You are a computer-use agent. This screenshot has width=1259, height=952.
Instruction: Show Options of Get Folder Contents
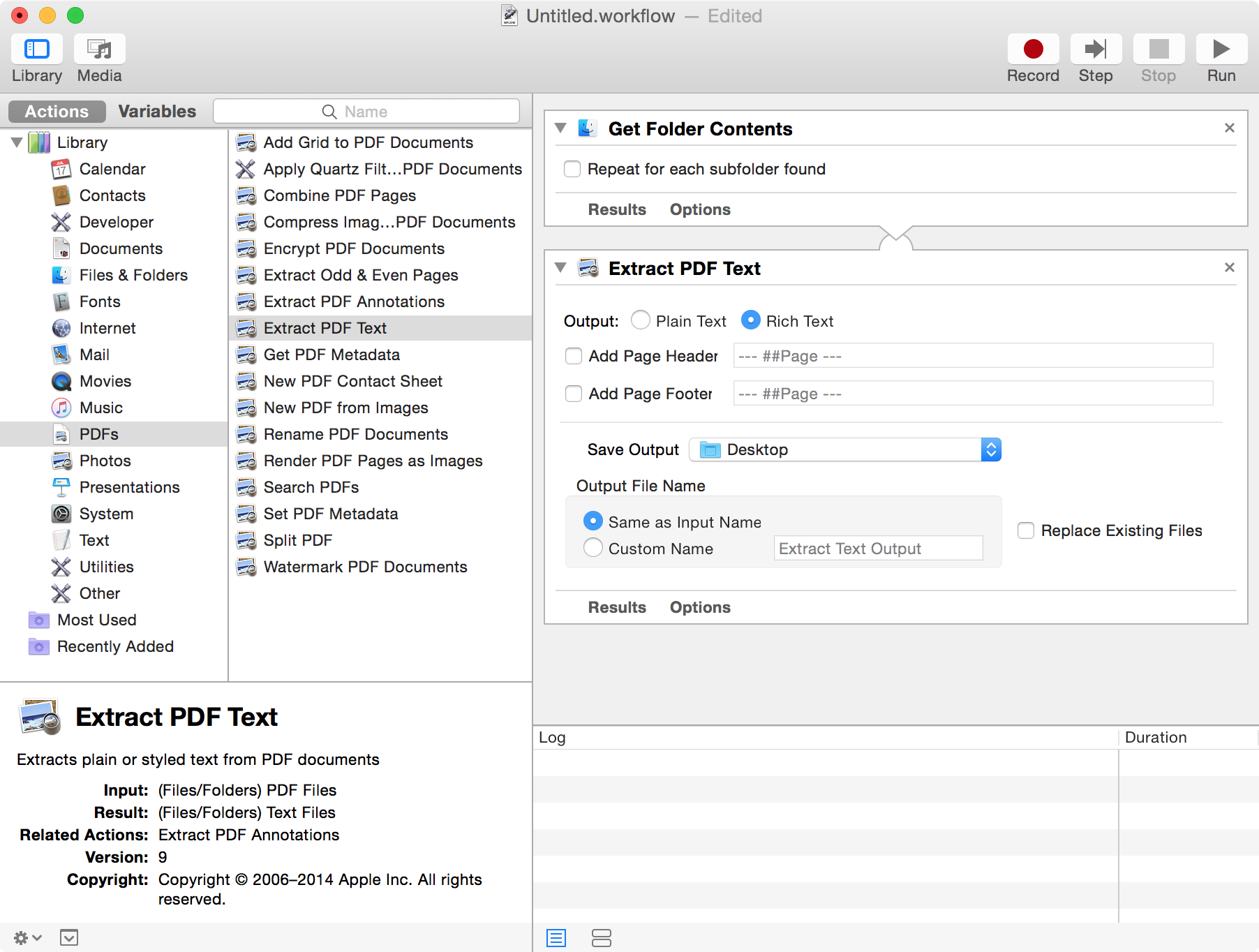pos(700,209)
